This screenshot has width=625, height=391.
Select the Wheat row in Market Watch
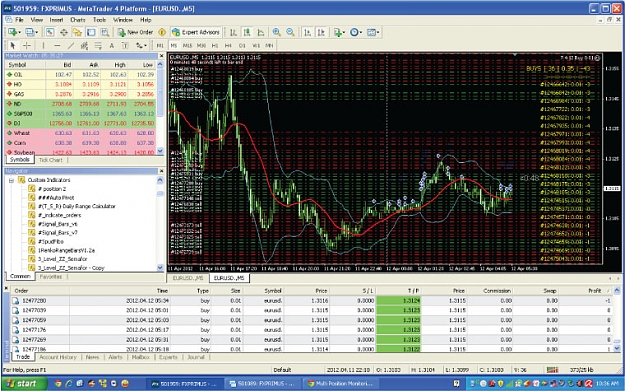coord(81,133)
